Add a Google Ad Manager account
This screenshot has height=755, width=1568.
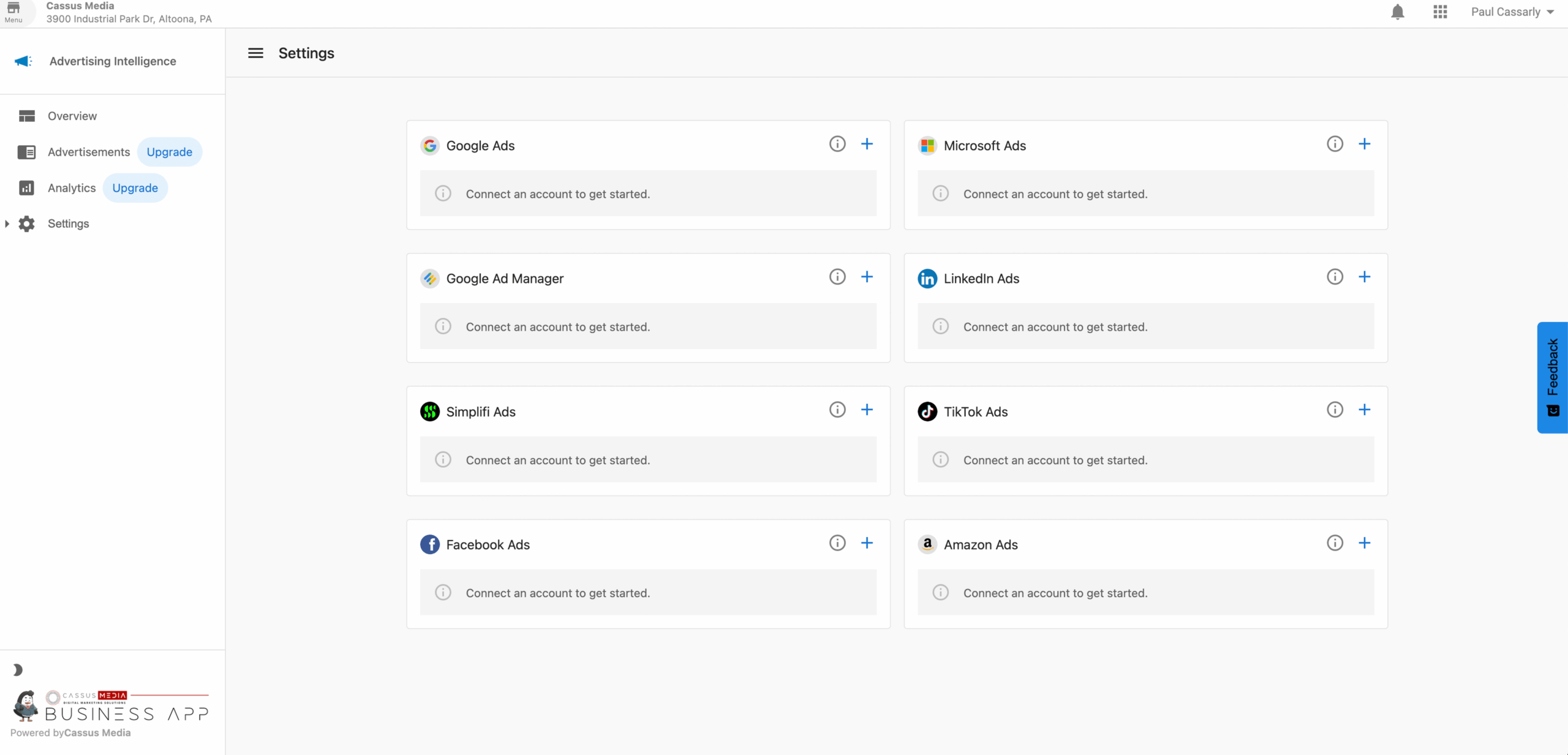click(867, 277)
